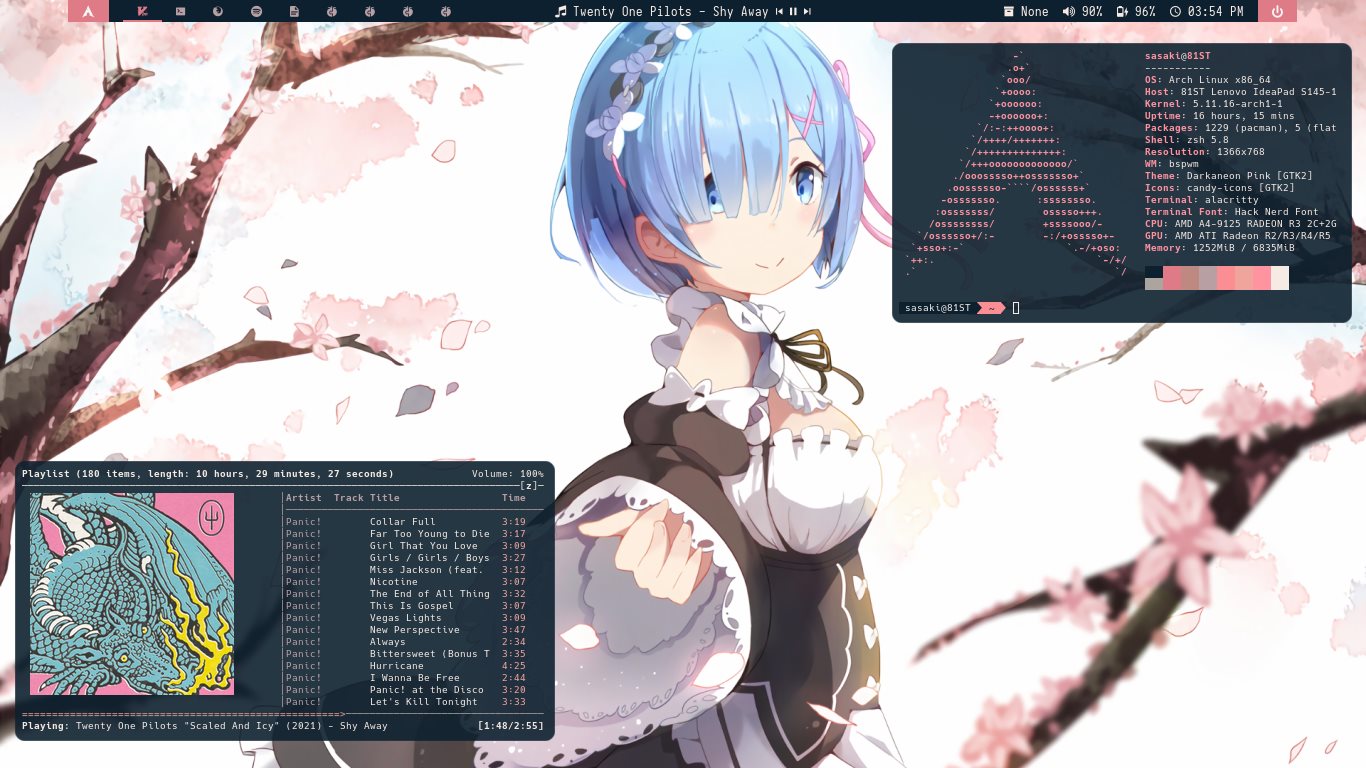The width and height of the screenshot is (1366, 768).
Task: Select 'Hurricane' in the playlist
Action: 396,666
